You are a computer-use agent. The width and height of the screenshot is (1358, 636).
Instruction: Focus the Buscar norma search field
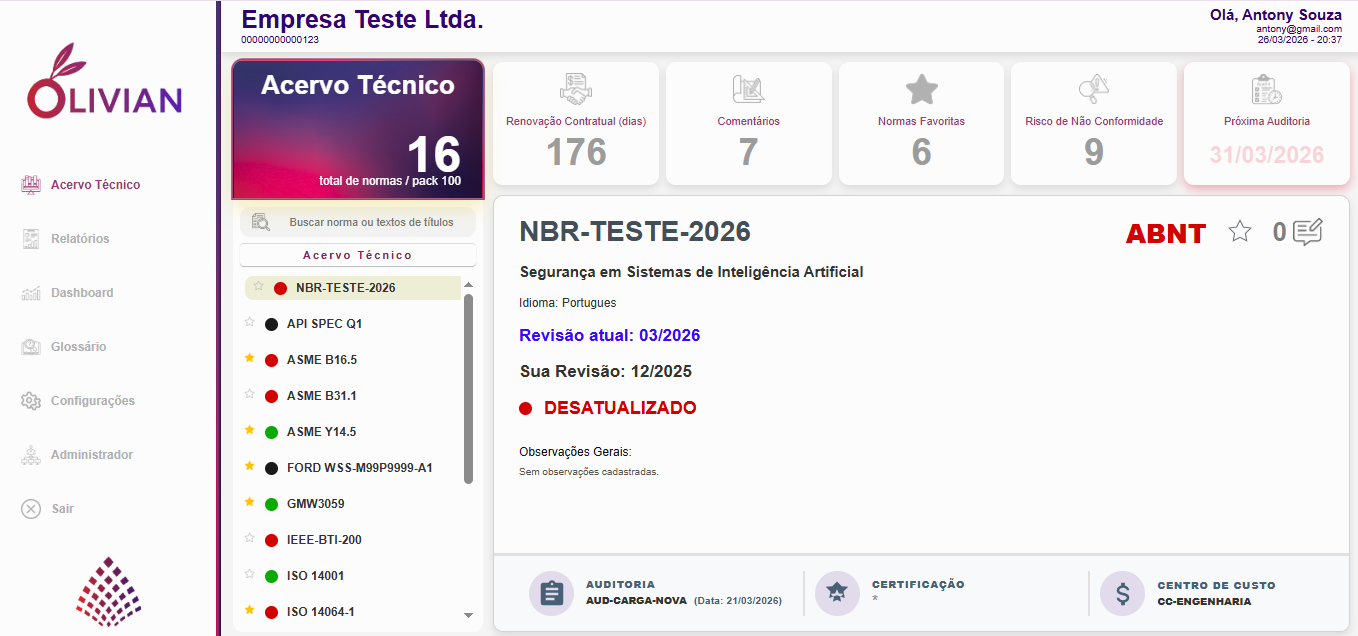[x=358, y=222]
